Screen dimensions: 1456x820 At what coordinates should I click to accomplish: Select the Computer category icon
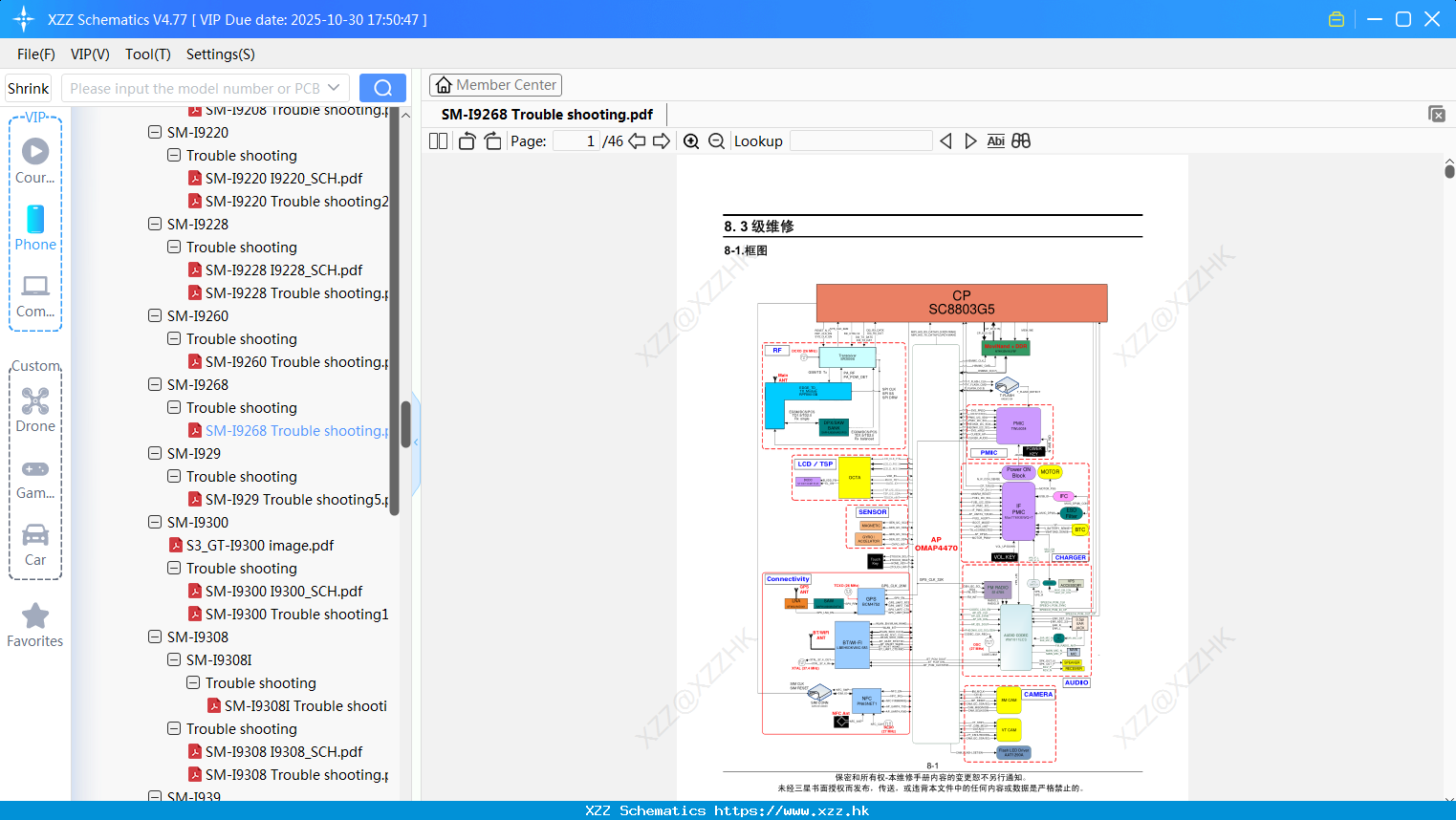(35, 296)
